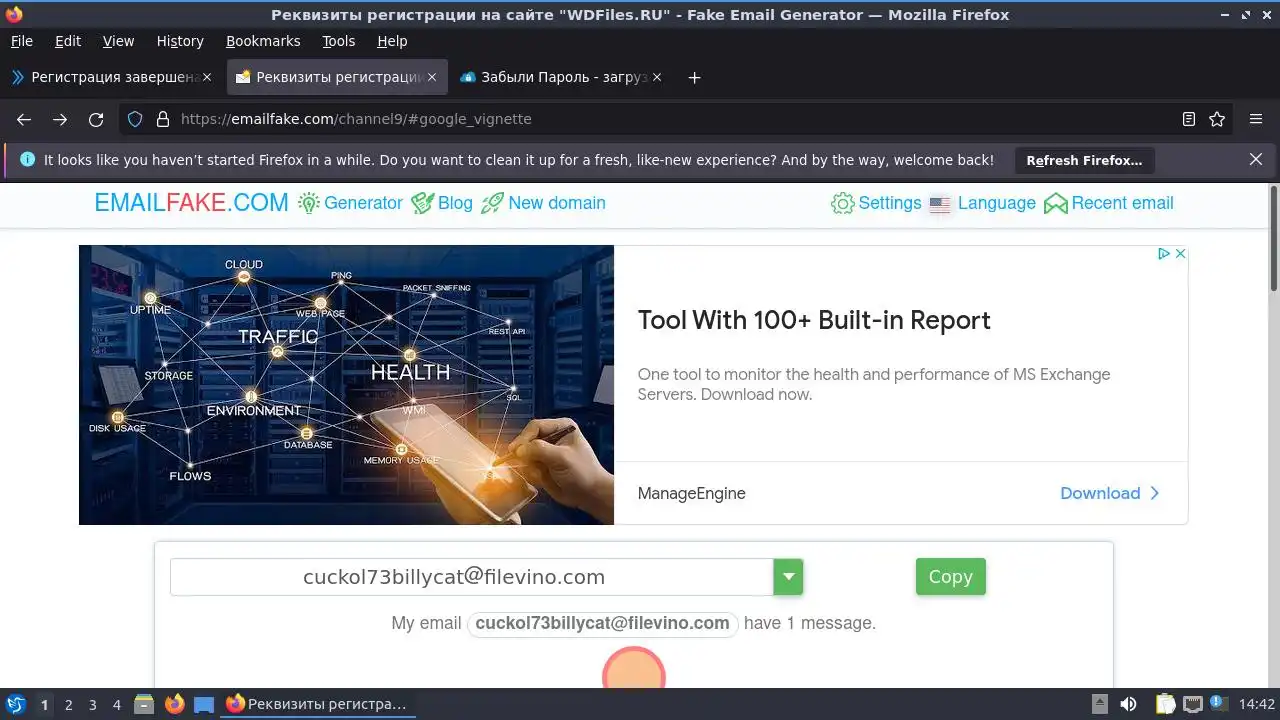Close the ManageEngine ad with X

[1180, 254]
